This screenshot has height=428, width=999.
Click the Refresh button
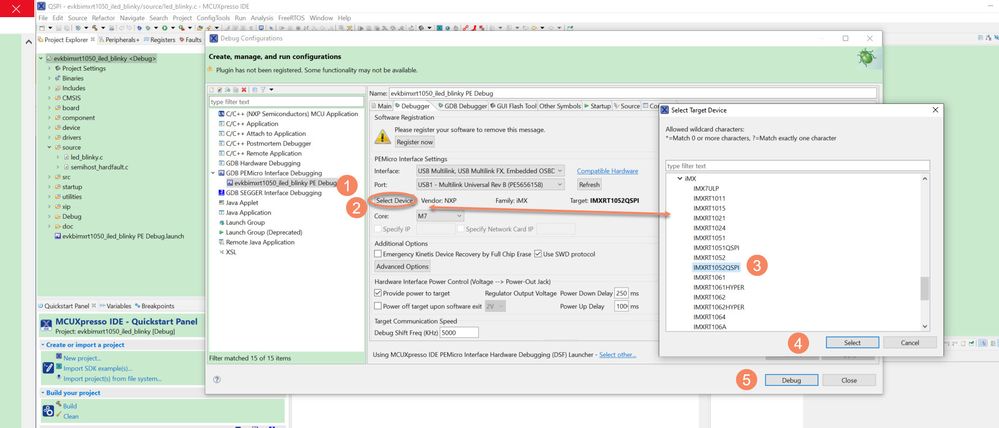point(589,185)
